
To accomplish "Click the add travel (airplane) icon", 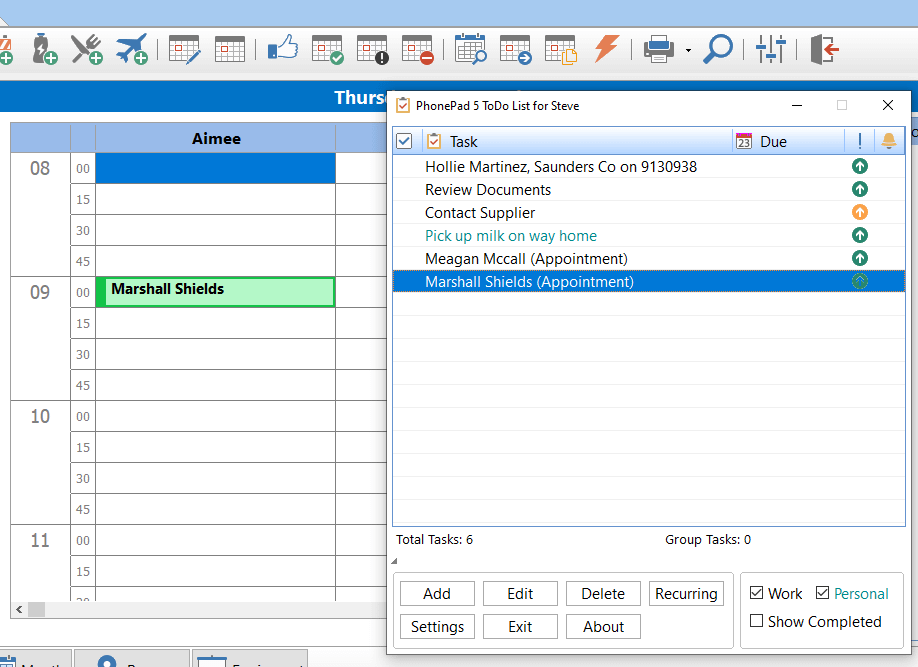I will tap(132, 49).
